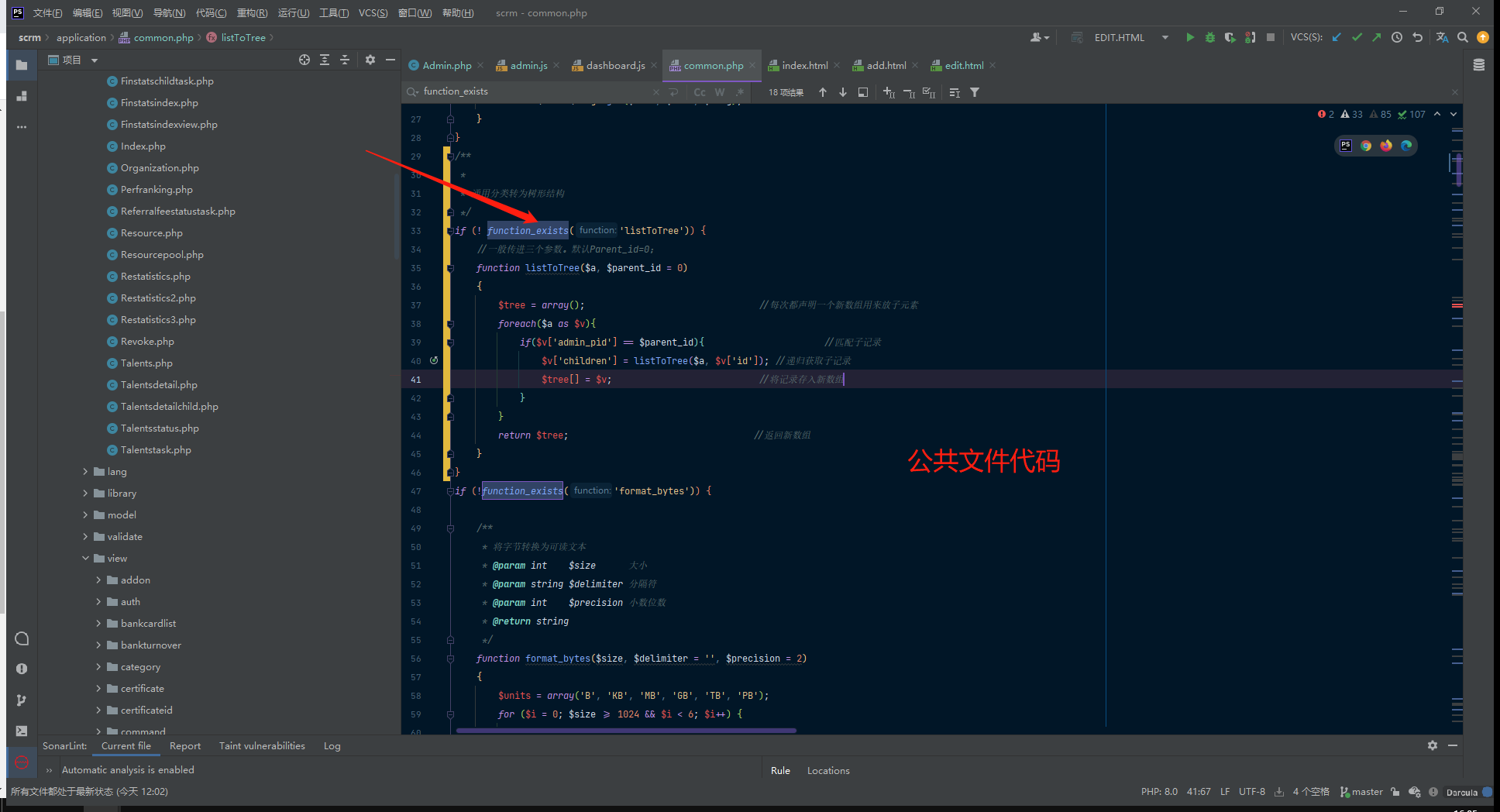Image resolution: width=1500 pixels, height=812 pixels.
Task: Expand the library folder
Action: pos(85,493)
